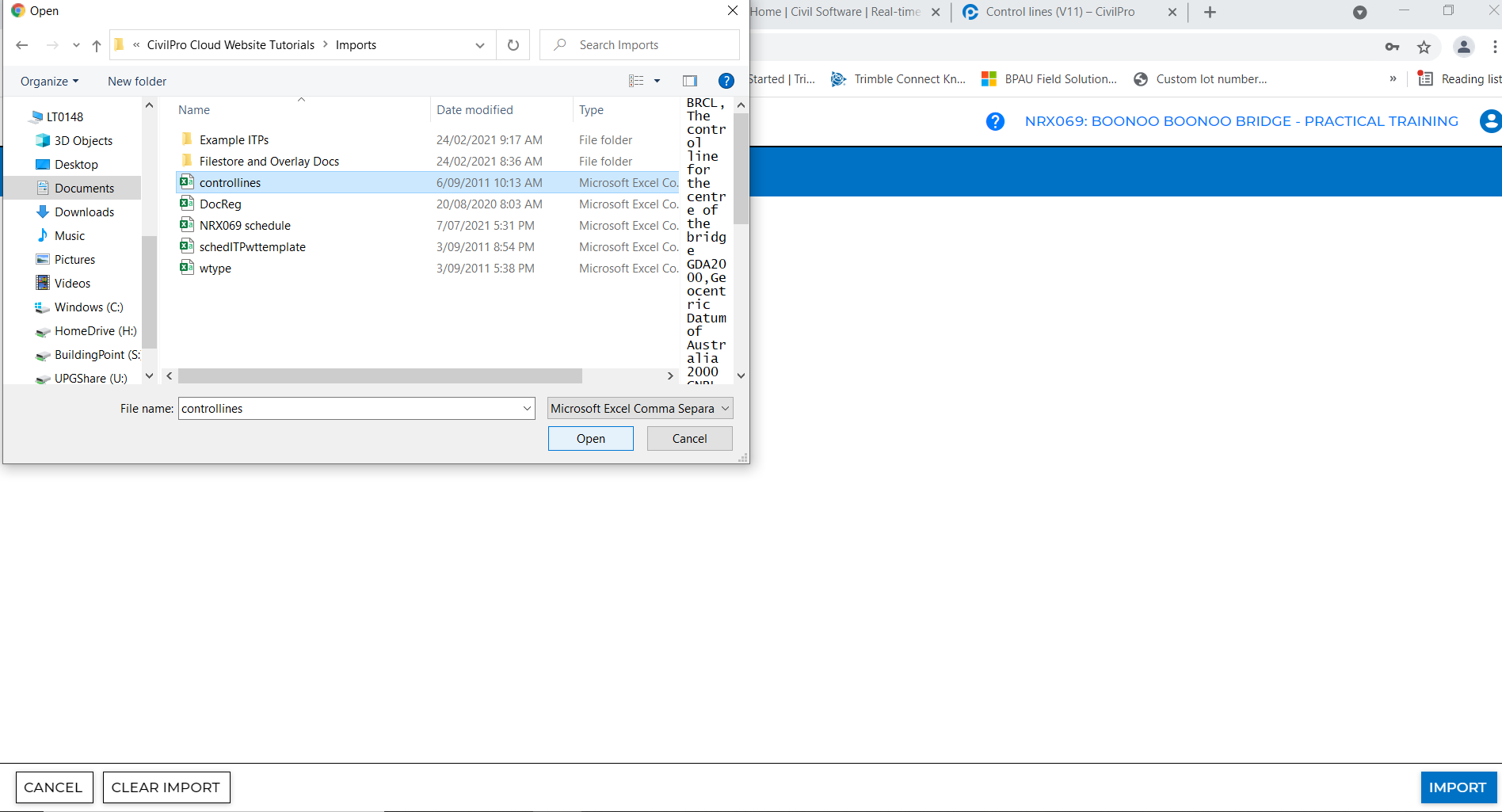
Task: Switch to Control lines (V11) tab
Action: [1060, 12]
